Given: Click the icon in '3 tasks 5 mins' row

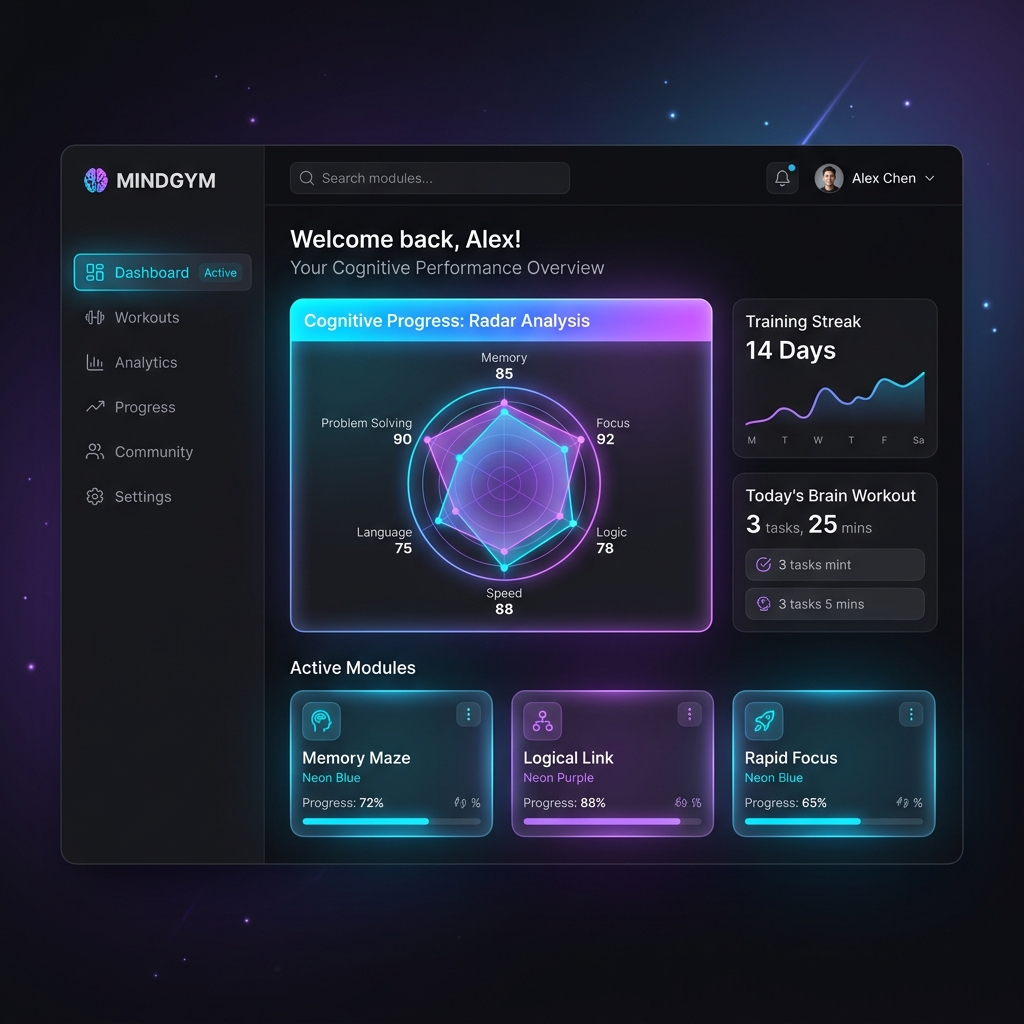Looking at the screenshot, I should (763, 604).
